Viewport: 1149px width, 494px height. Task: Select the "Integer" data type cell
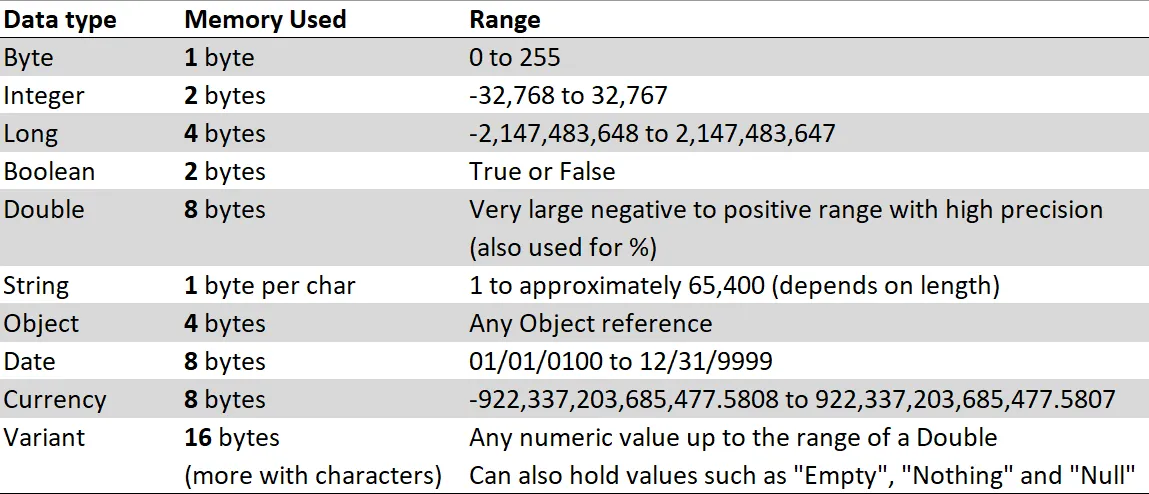pos(44,96)
